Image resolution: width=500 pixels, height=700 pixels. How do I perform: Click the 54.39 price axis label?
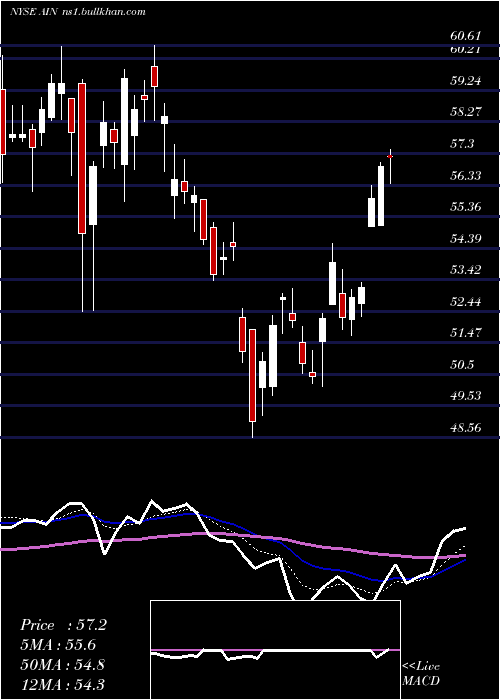point(466,238)
